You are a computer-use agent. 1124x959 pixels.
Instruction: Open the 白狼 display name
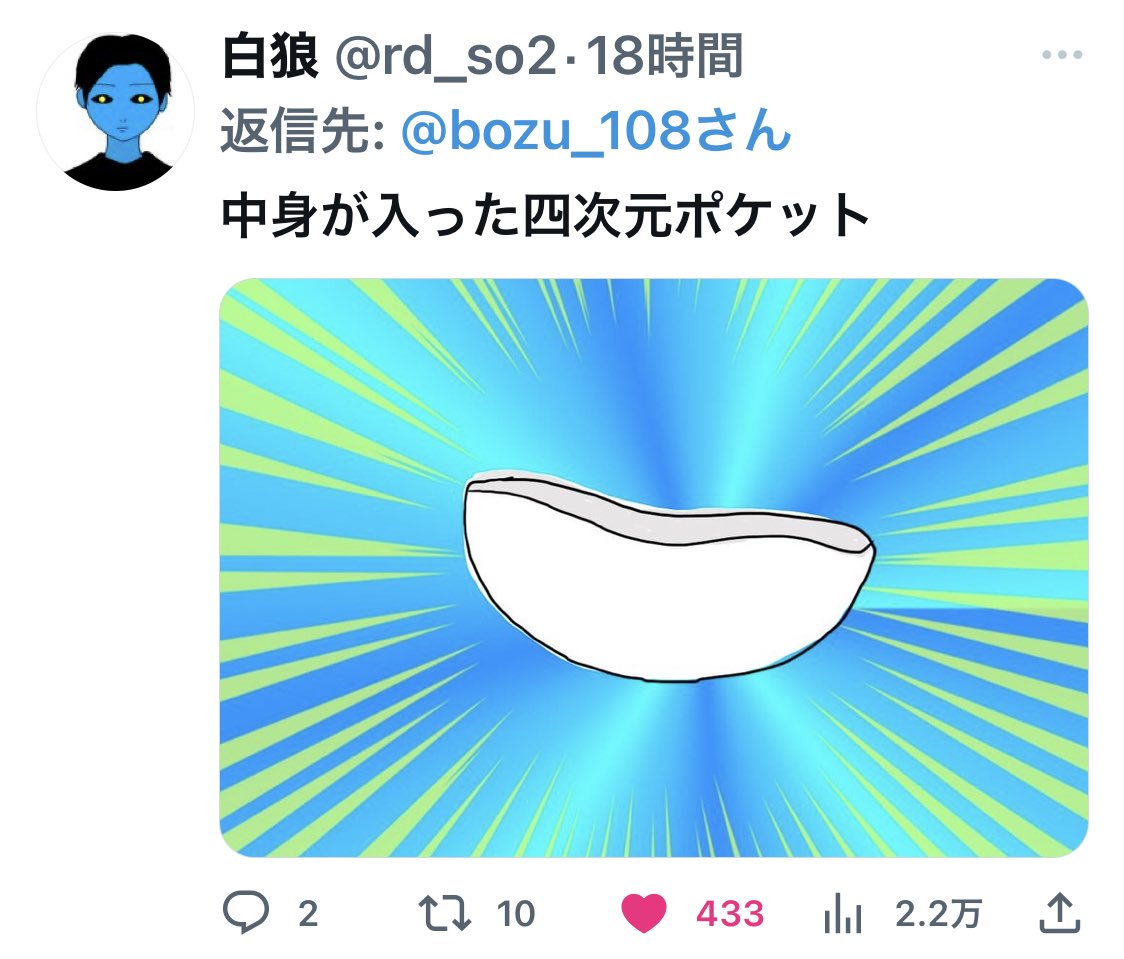pyautogui.click(x=270, y=56)
